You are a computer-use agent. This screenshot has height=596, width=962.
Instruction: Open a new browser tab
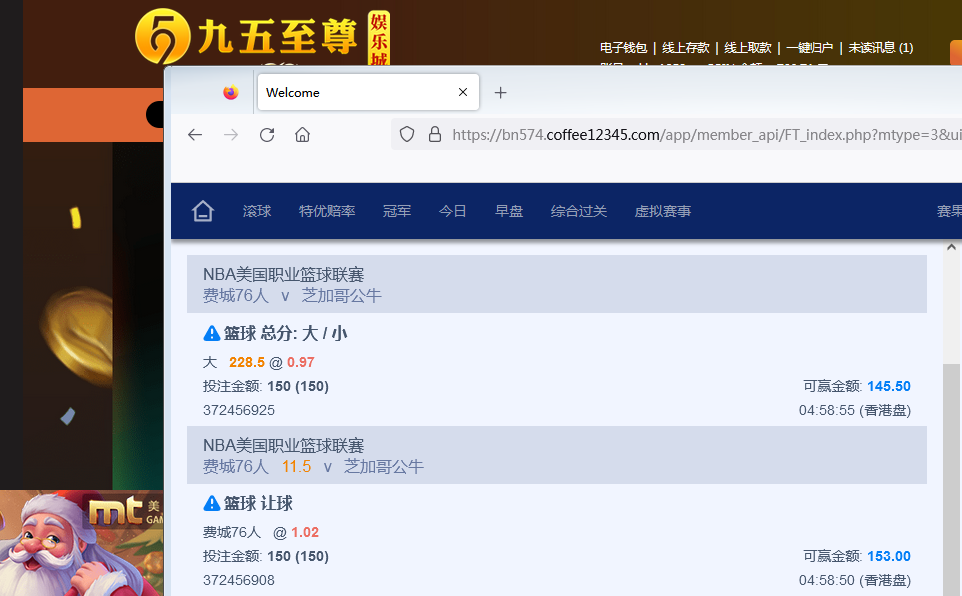501,93
